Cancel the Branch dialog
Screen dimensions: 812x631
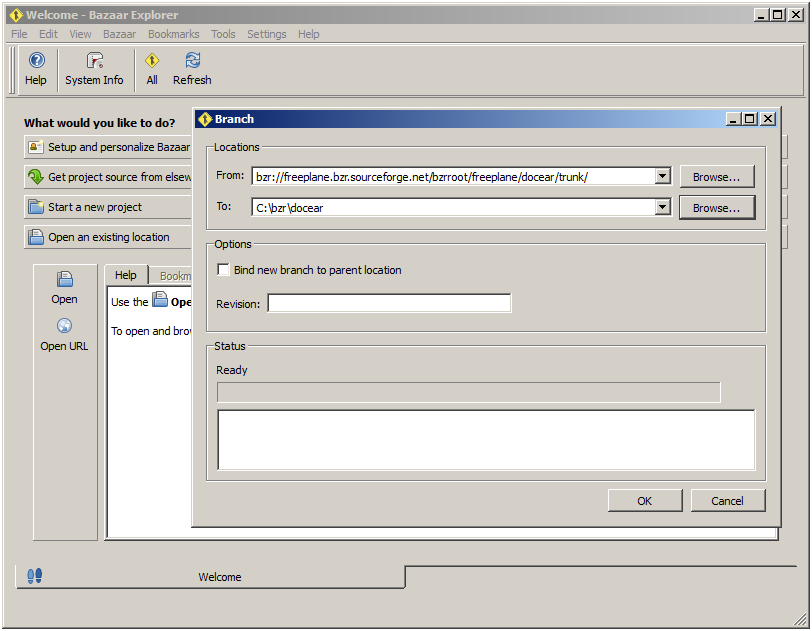pyautogui.click(x=728, y=501)
